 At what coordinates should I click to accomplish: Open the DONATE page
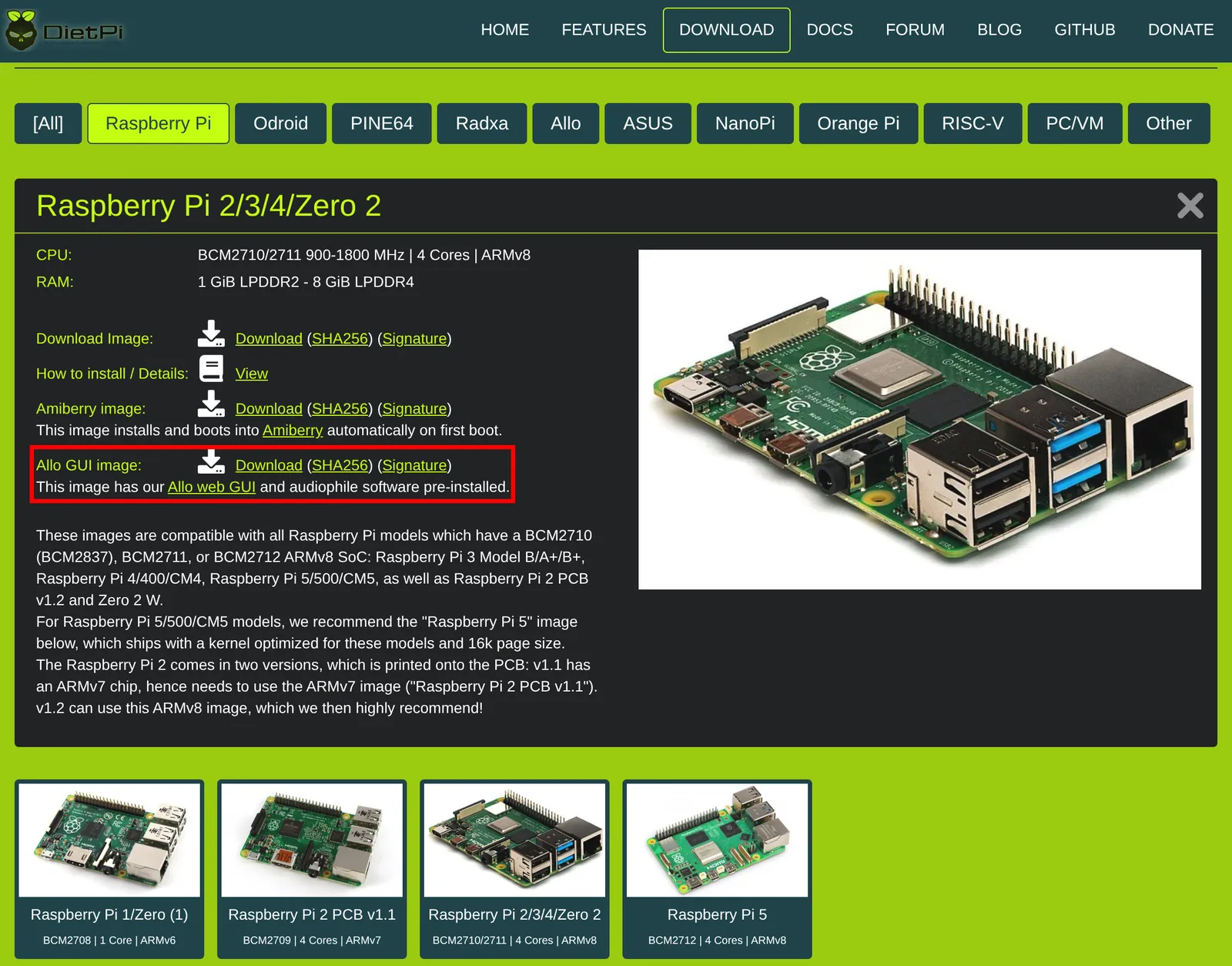tap(1180, 30)
